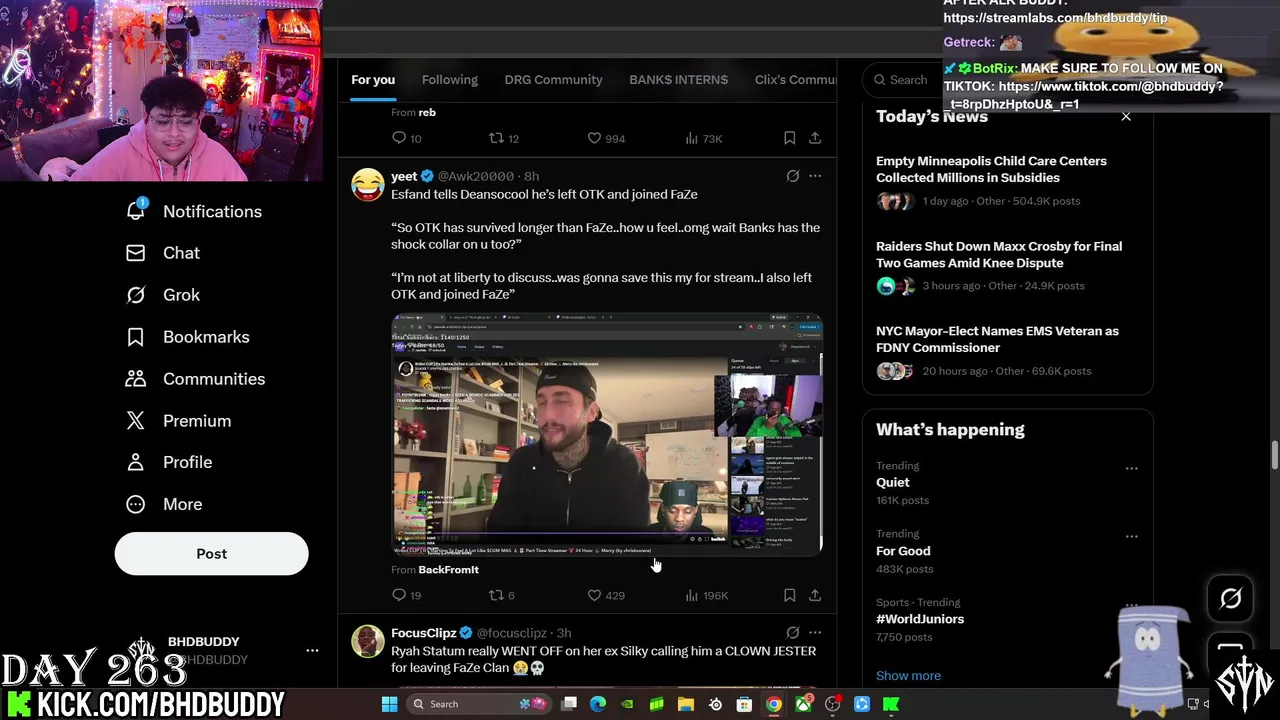Open @Awk20000 handle link
This screenshot has width=1280, height=720.
(475, 176)
